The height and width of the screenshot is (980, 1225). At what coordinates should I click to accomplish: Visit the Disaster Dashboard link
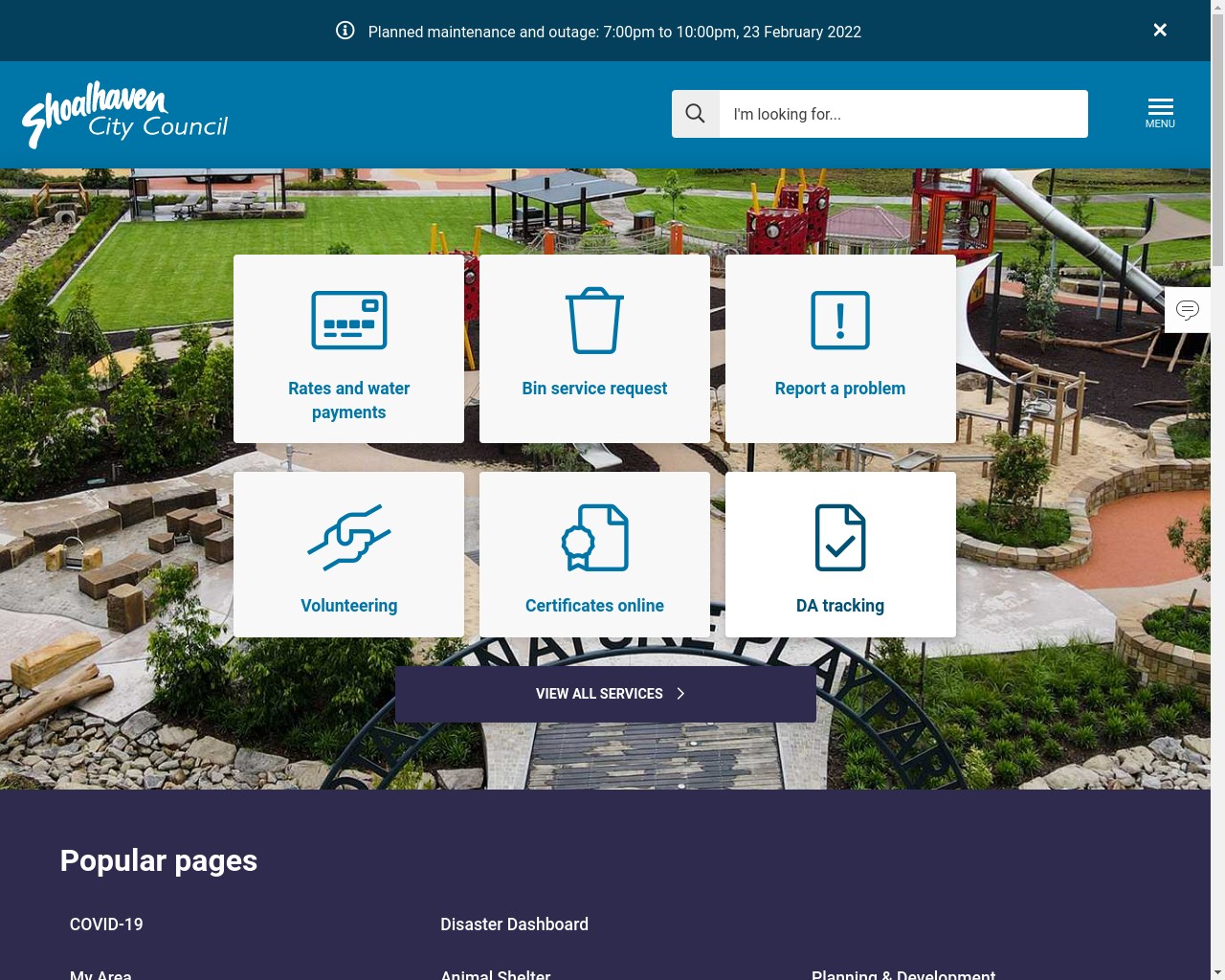[x=514, y=924]
